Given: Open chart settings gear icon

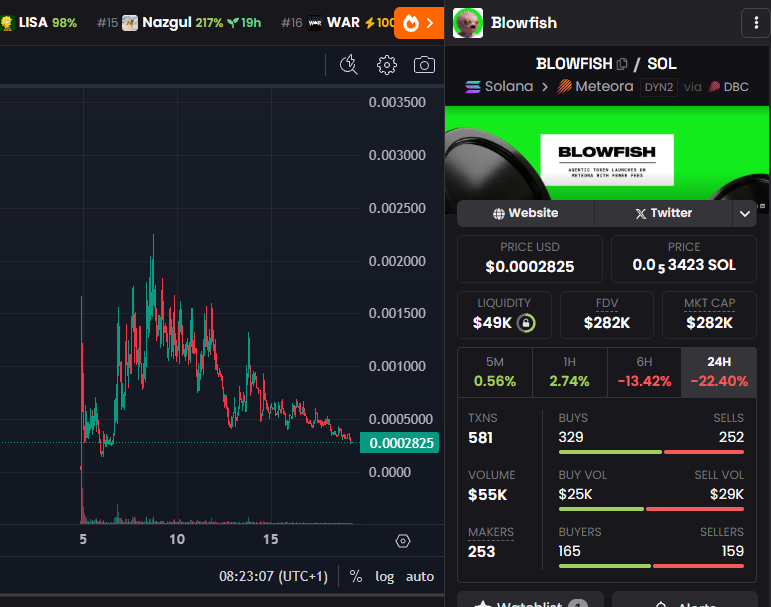Looking at the screenshot, I should click(x=387, y=65).
